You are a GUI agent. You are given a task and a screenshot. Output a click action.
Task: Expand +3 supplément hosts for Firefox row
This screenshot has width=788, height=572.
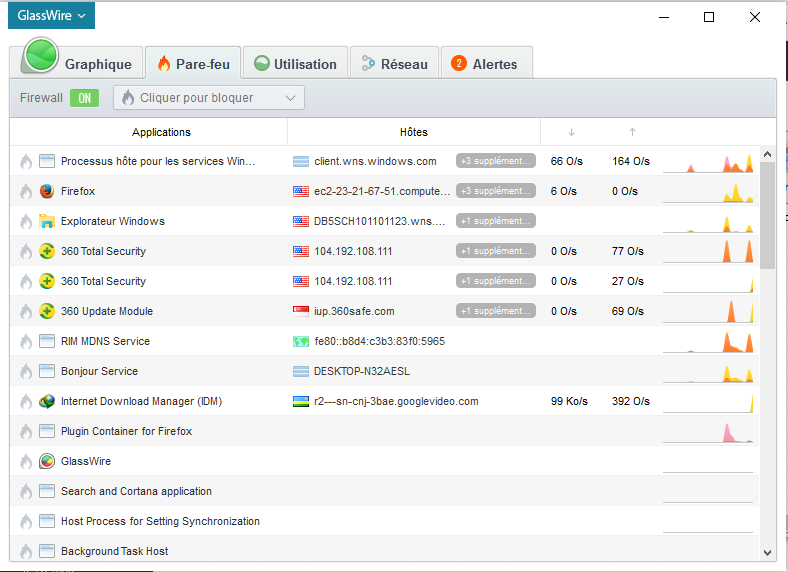[x=496, y=191]
